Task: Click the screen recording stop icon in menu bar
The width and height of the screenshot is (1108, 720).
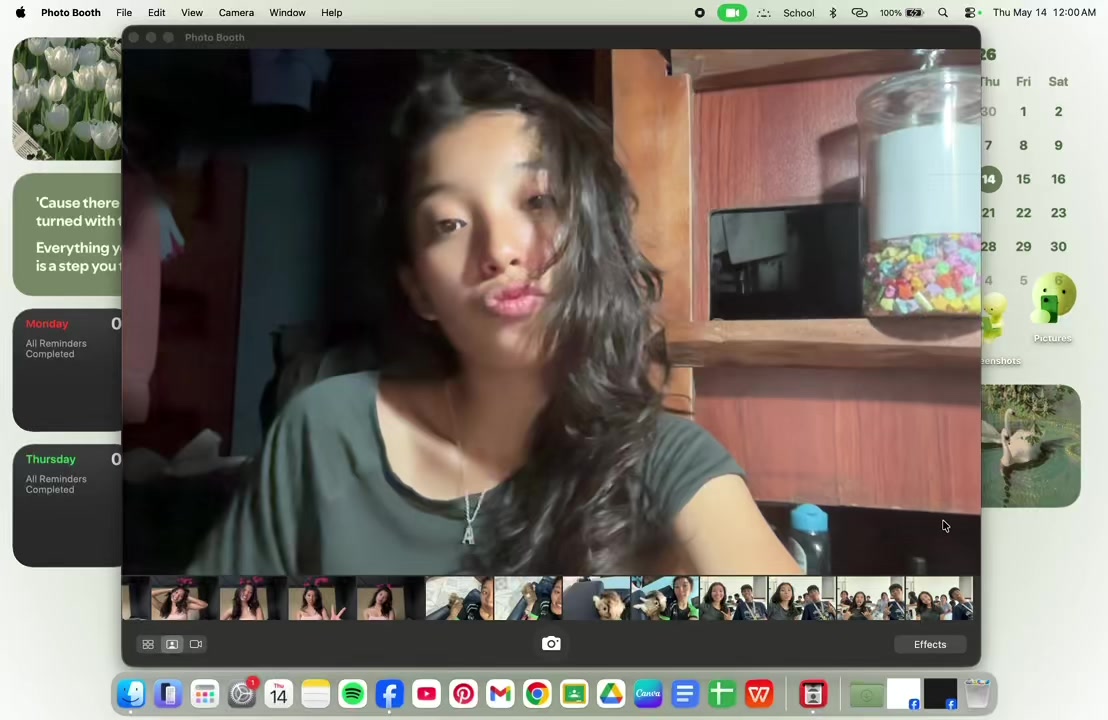Action: 700,13
